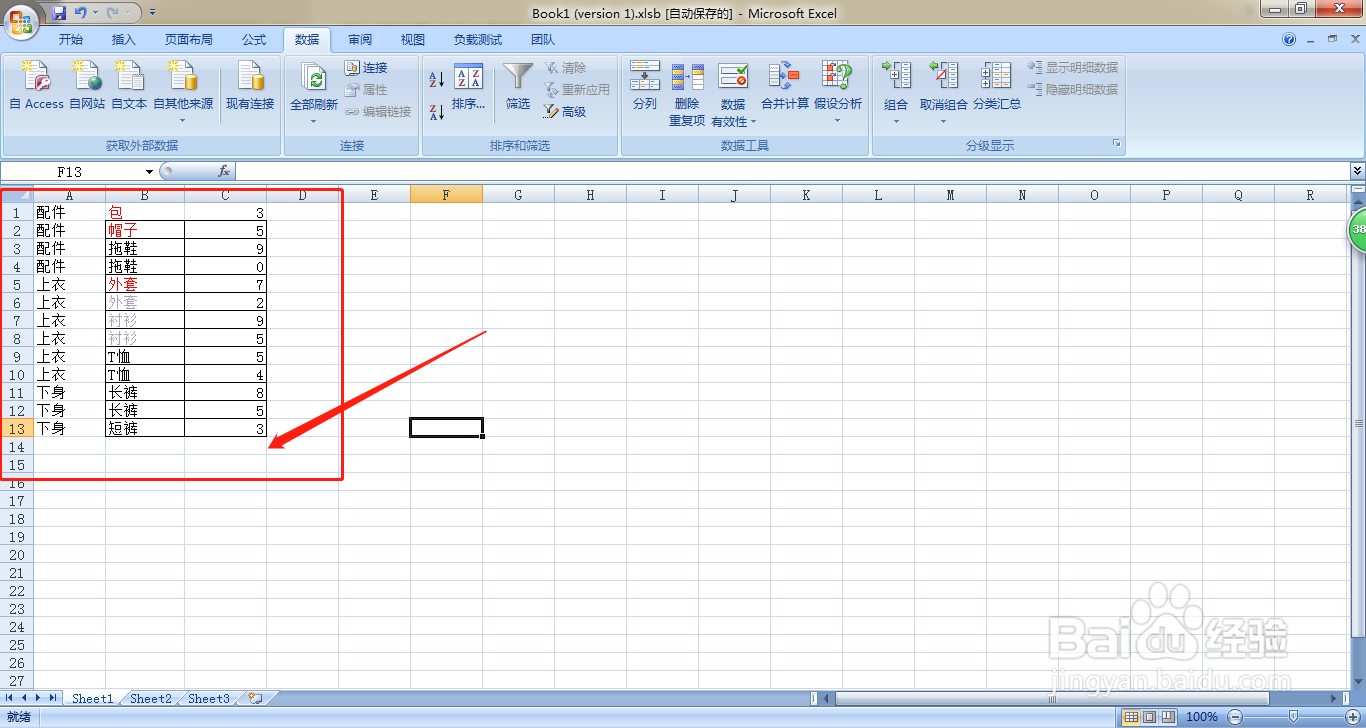Expand the Ungroup (取消组合) dropdown arrow
This screenshot has width=1366, height=728.
click(943, 121)
